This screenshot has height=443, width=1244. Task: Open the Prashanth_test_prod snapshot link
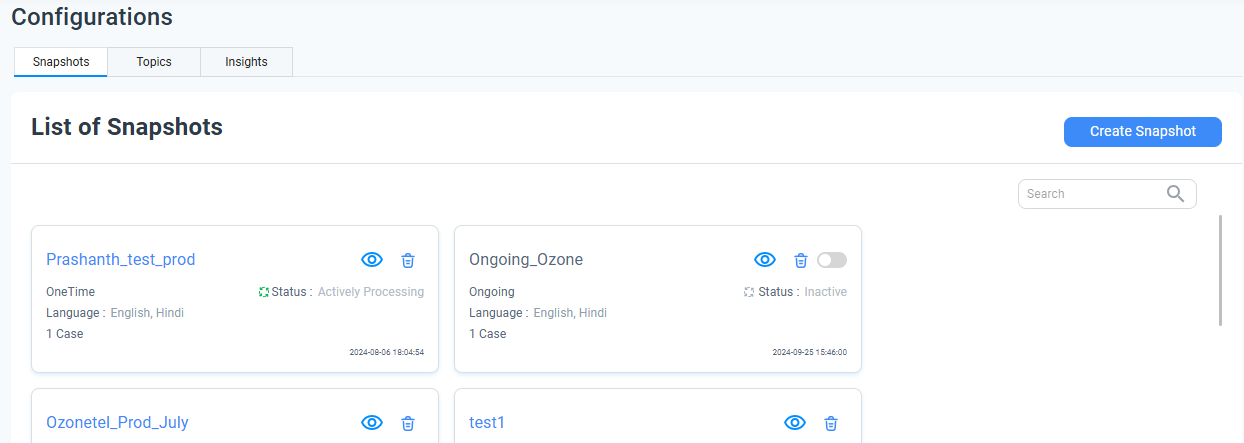[121, 260]
